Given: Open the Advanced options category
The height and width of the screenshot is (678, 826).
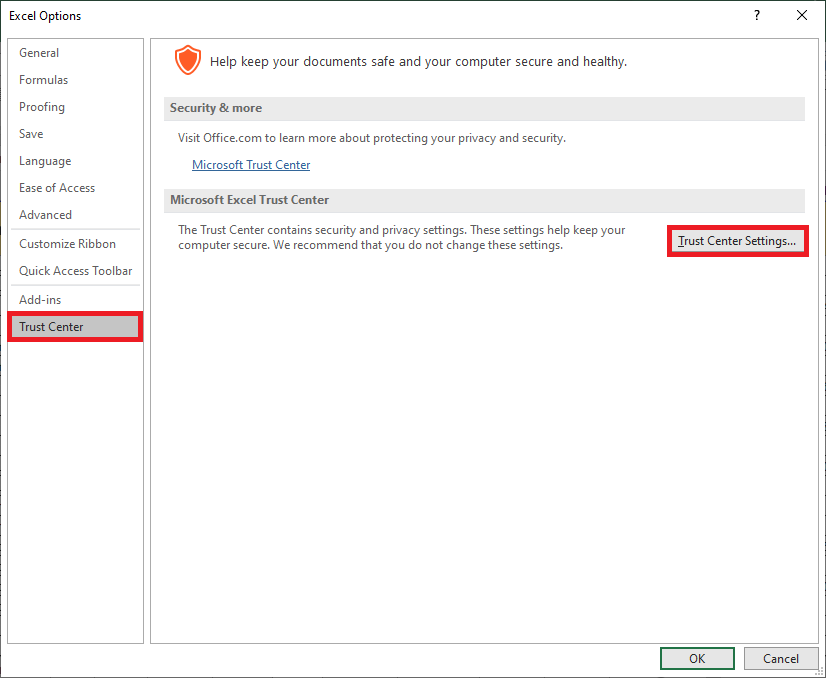Looking at the screenshot, I should (x=46, y=215).
